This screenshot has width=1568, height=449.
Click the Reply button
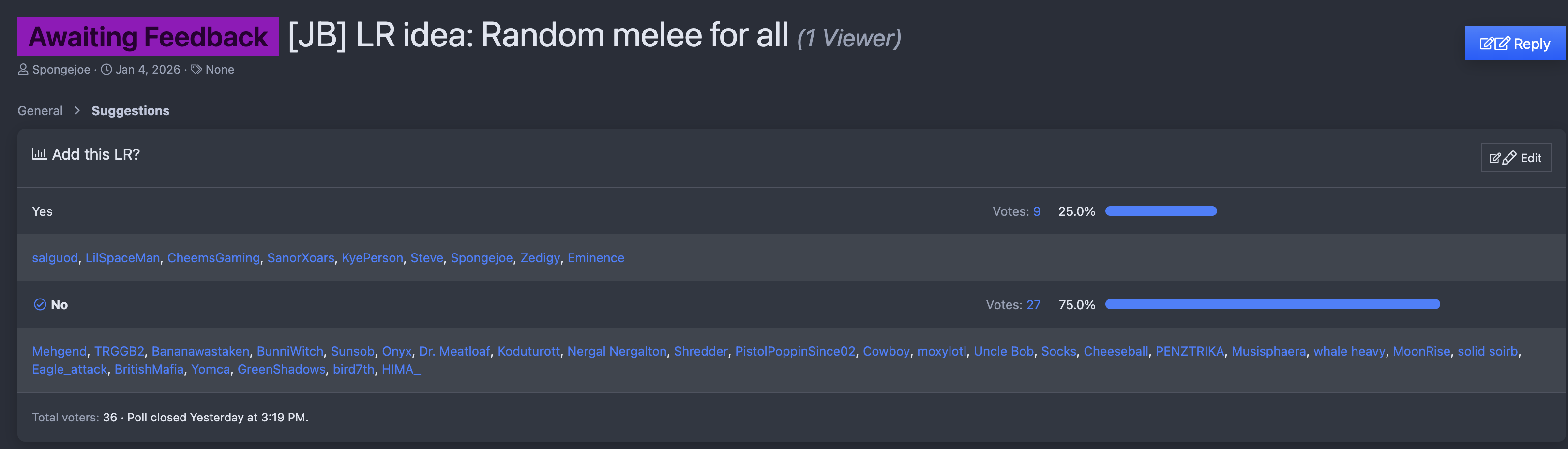[x=1514, y=44]
